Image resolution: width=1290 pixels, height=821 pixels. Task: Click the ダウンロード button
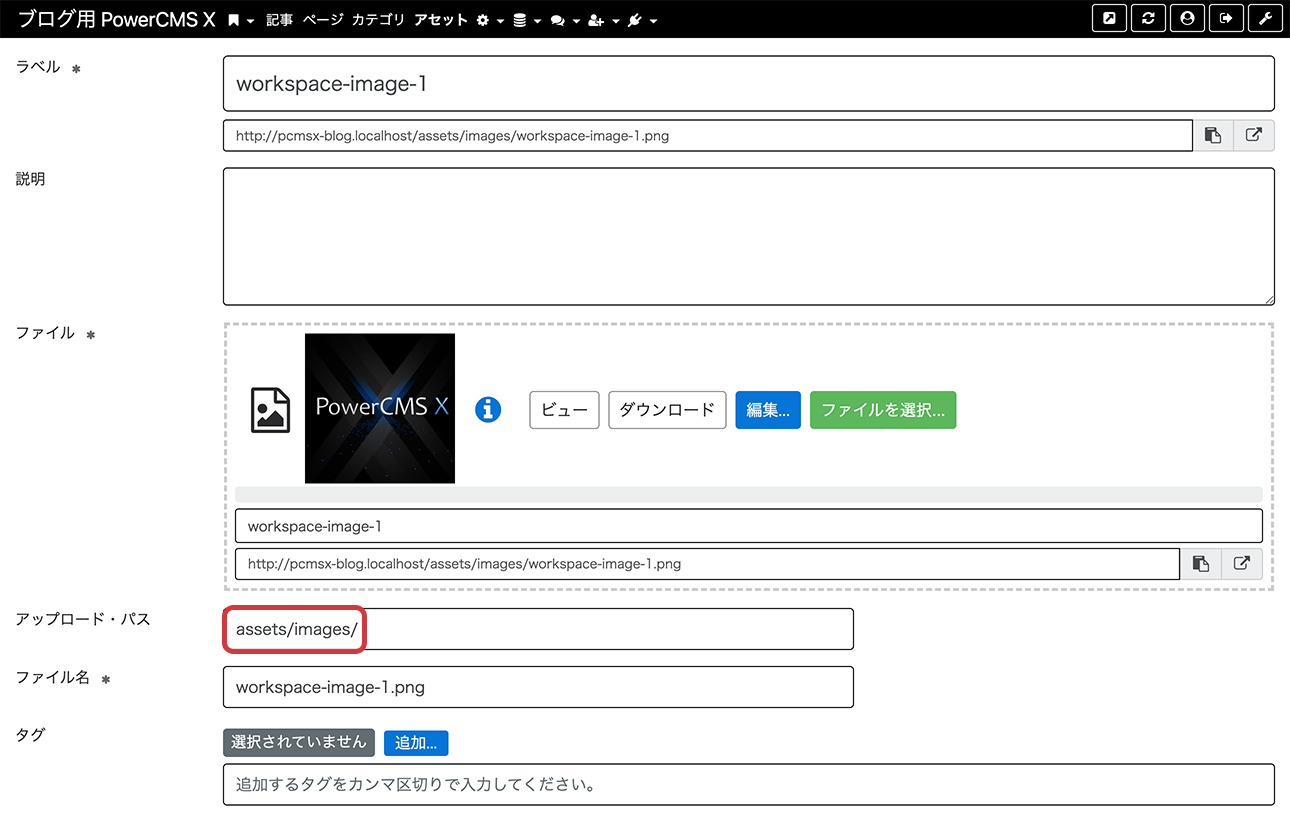pos(667,410)
